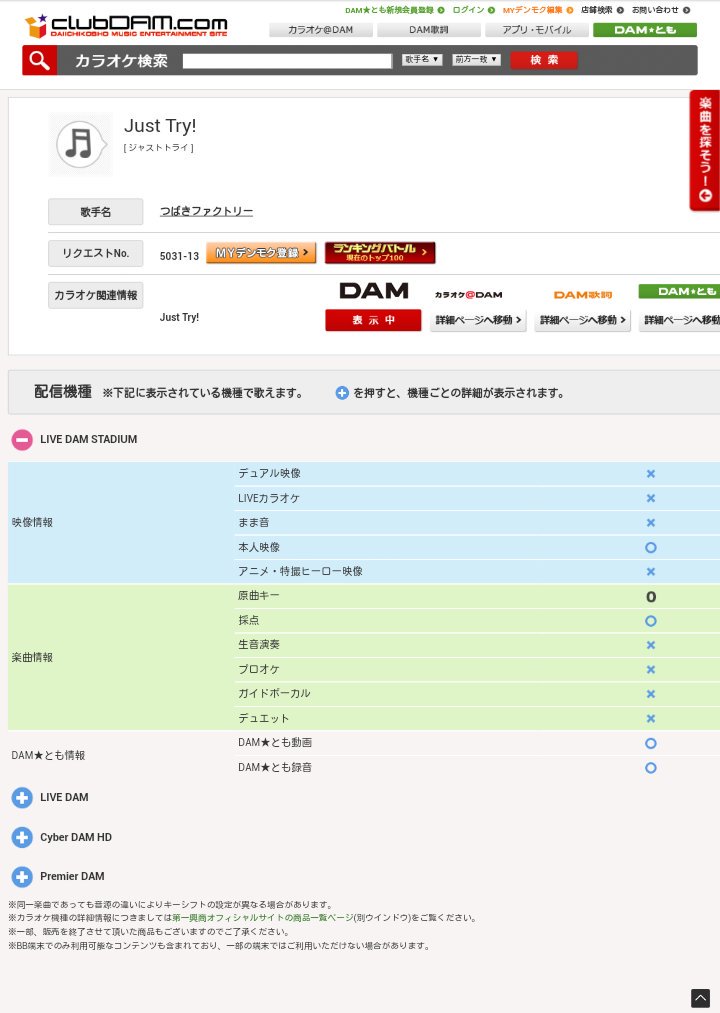720x1013 pixels.
Task: Click the カラオケ@DAM small logo
Action: pyautogui.click(x=468, y=295)
